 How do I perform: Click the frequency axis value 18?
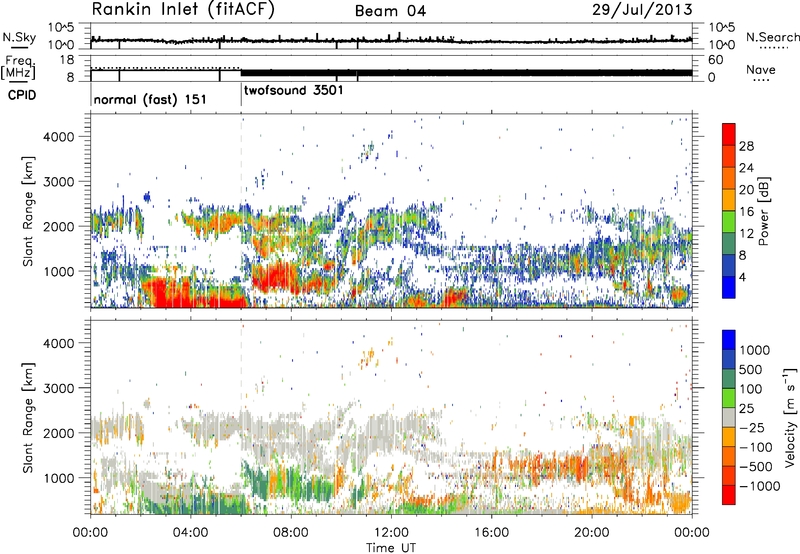tap(67, 60)
